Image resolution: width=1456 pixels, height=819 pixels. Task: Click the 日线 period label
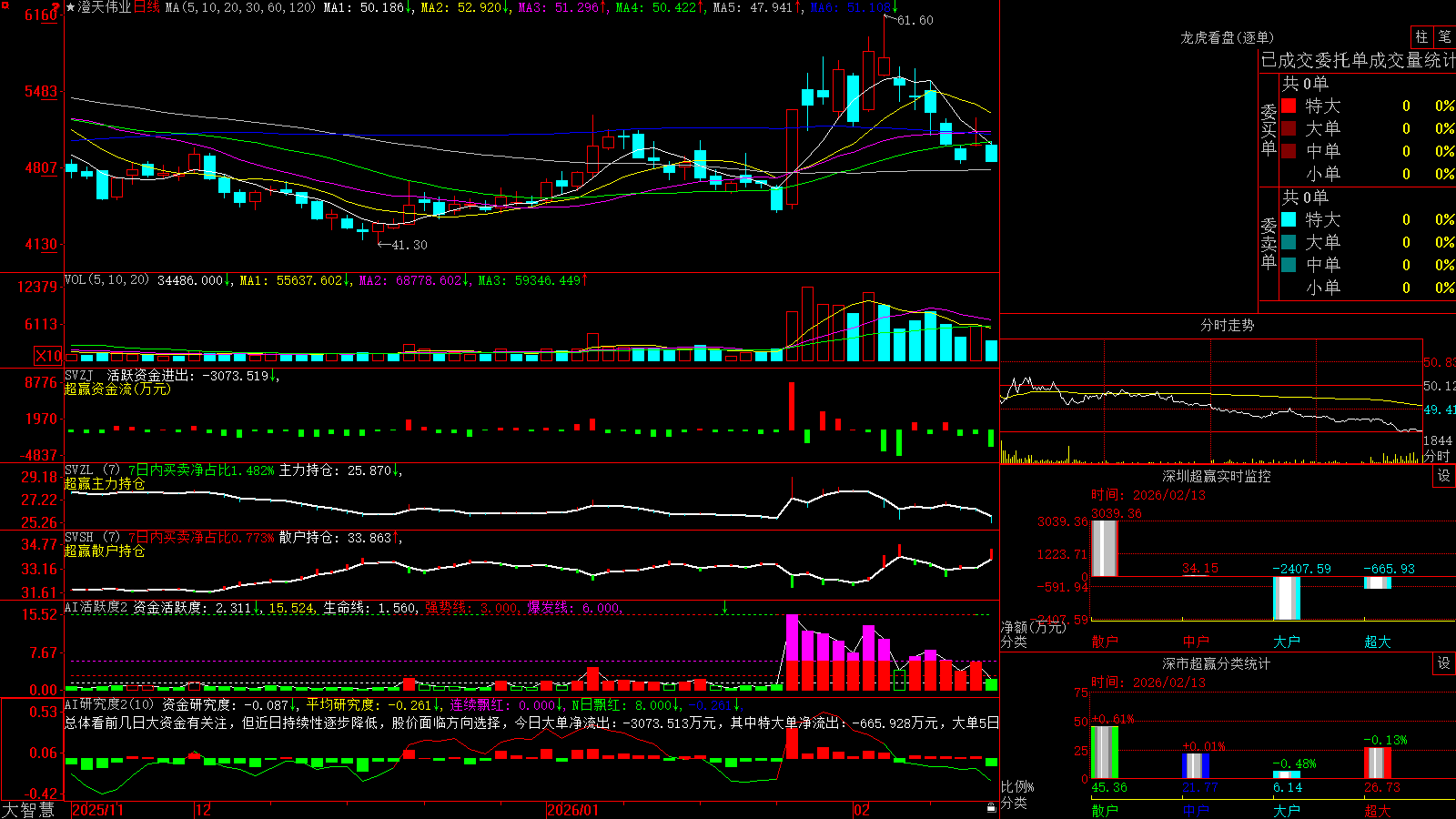[x=147, y=7]
